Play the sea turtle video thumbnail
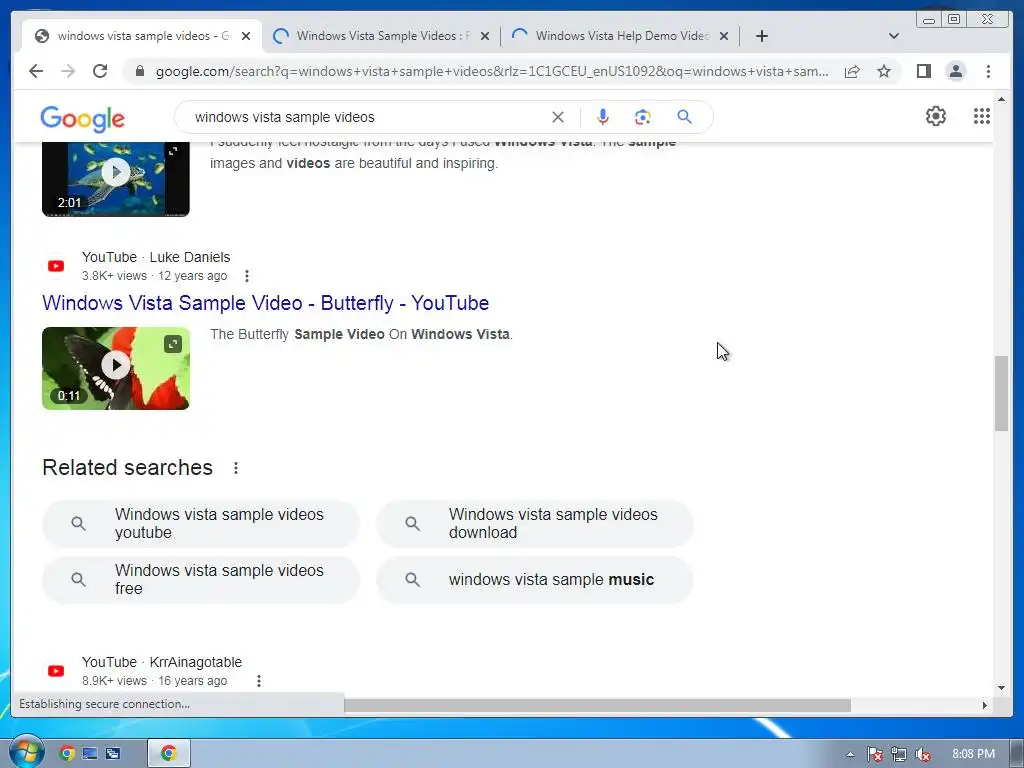1024x768 pixels. click(116, 172)
